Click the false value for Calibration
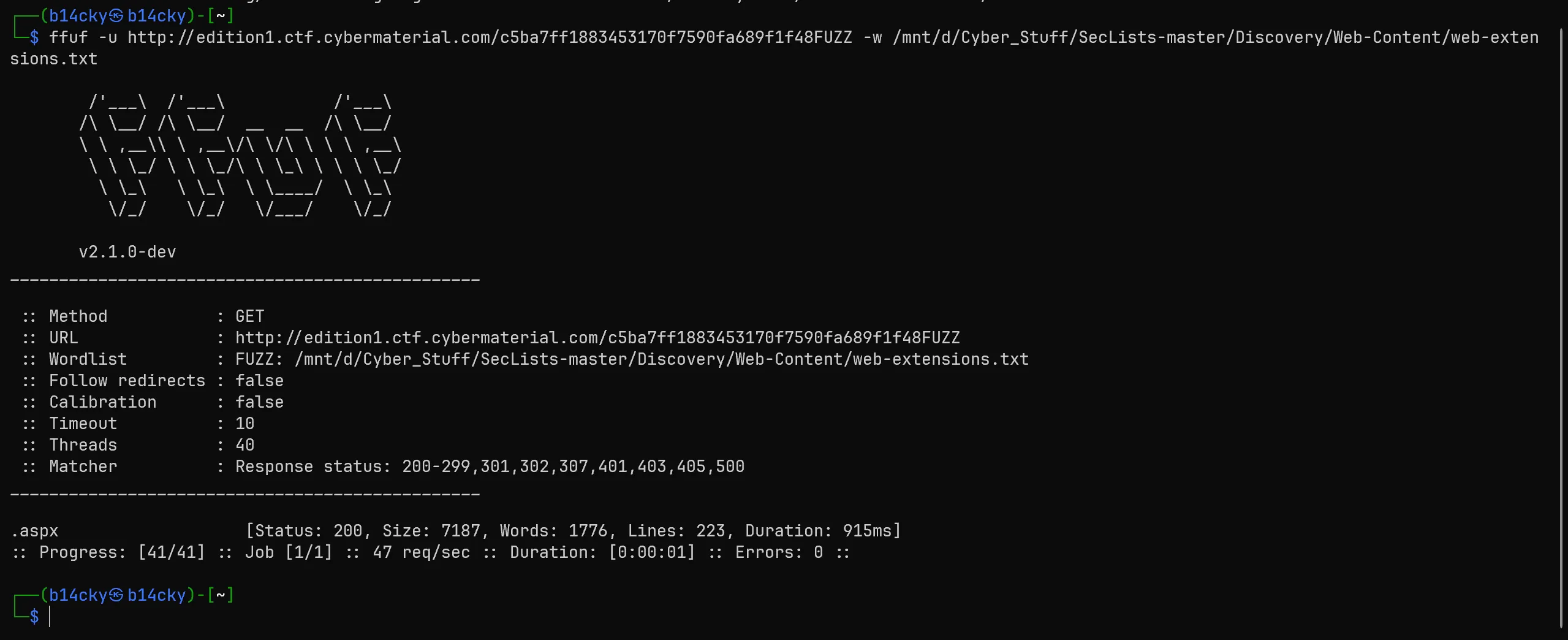The width and height of the screenshot is (1568, 640). point(259,402)
